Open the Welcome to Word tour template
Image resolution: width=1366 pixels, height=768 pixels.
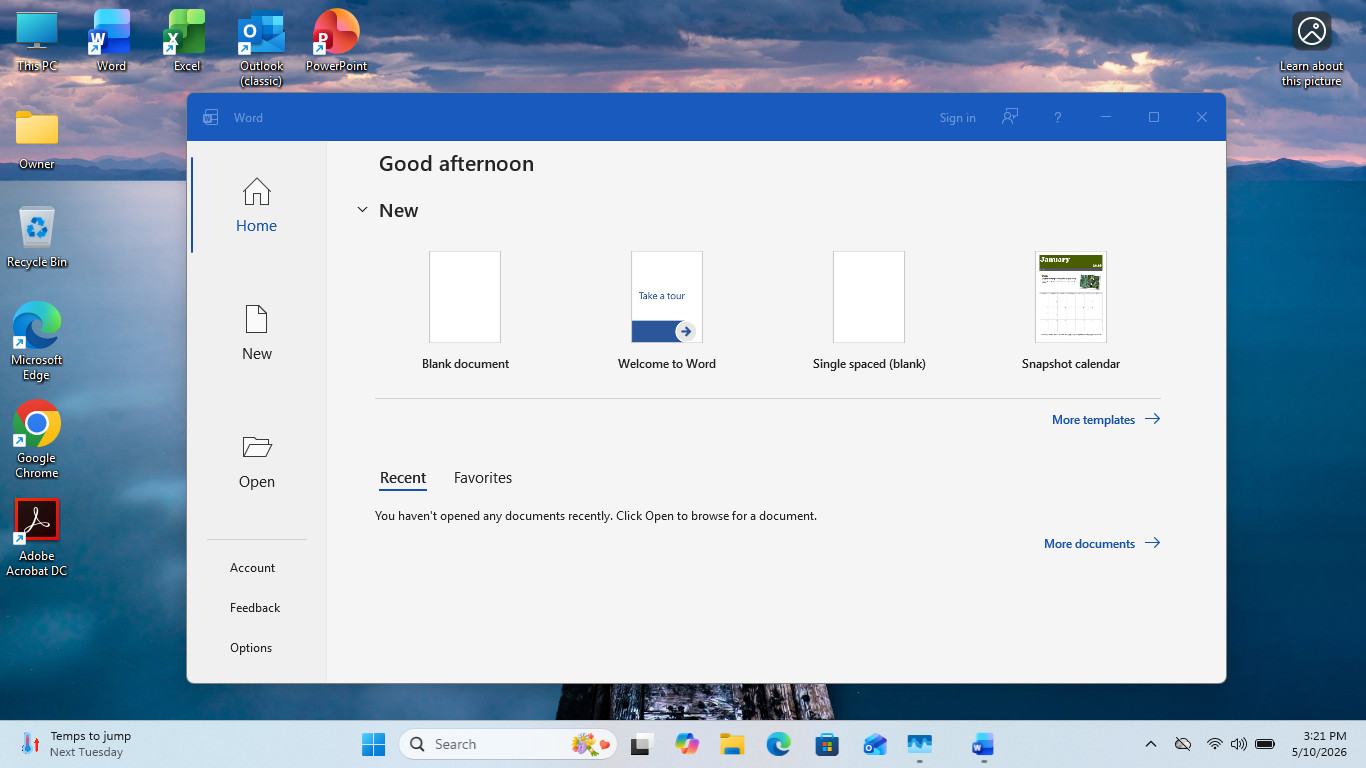pos(667,311)
